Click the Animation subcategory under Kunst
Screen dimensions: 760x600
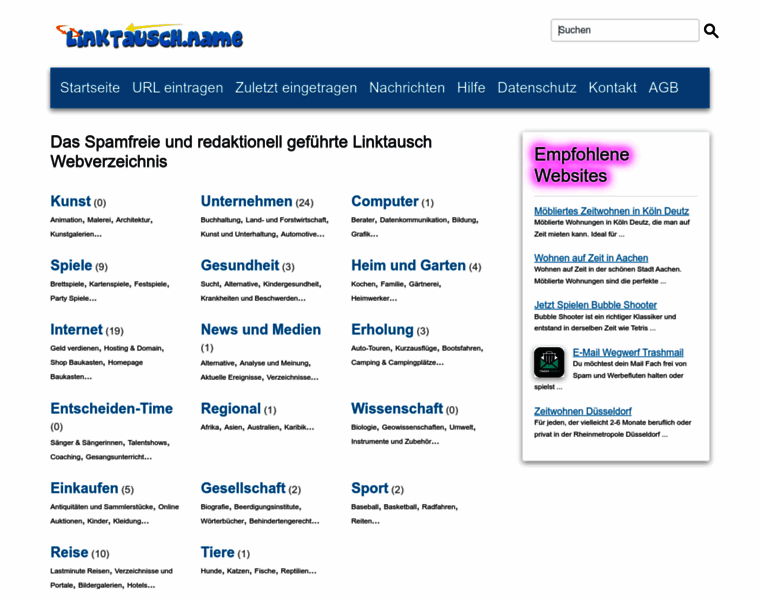click(66, 220)
